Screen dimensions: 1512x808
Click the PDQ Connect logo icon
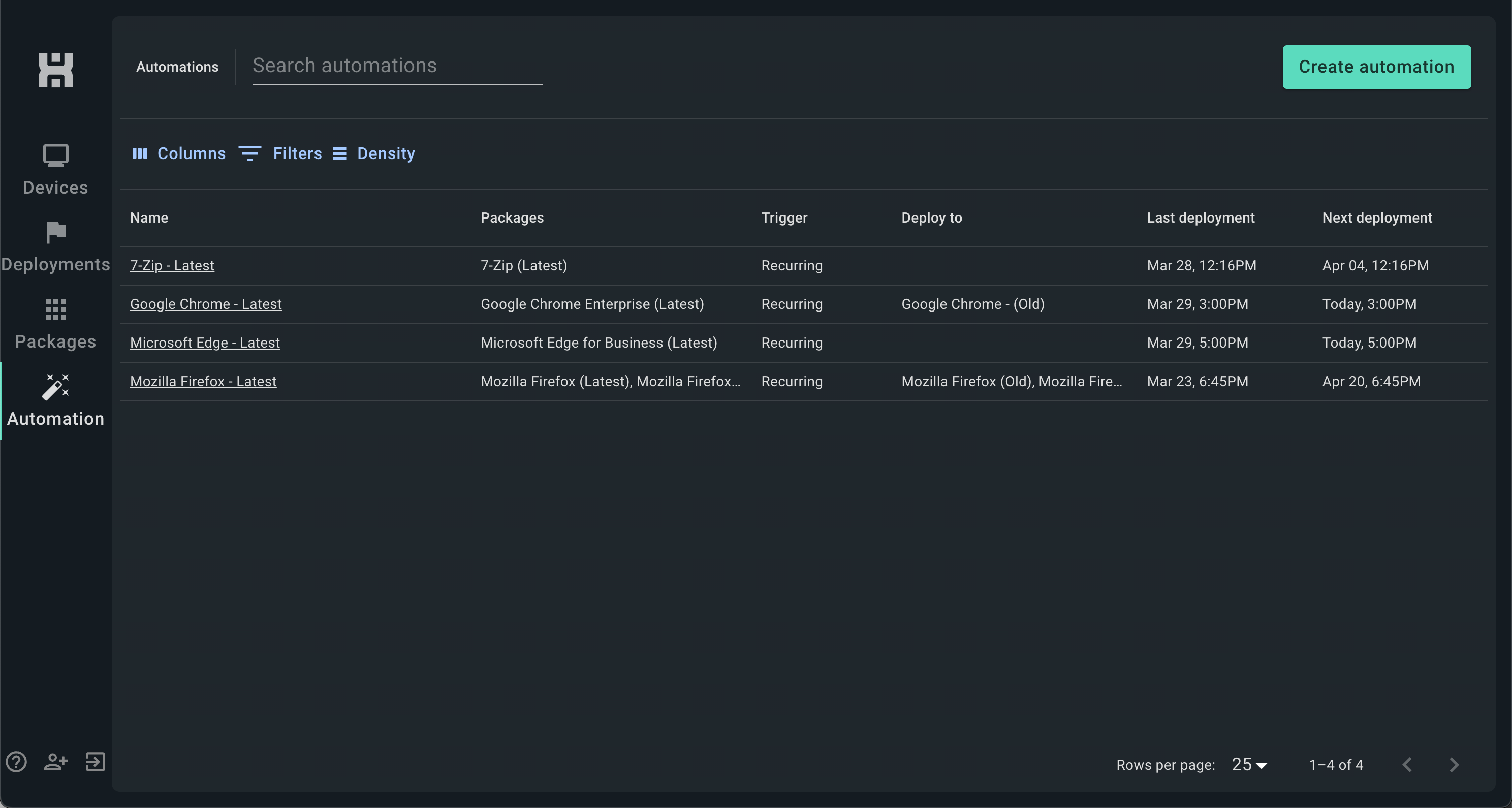[56, 70]
